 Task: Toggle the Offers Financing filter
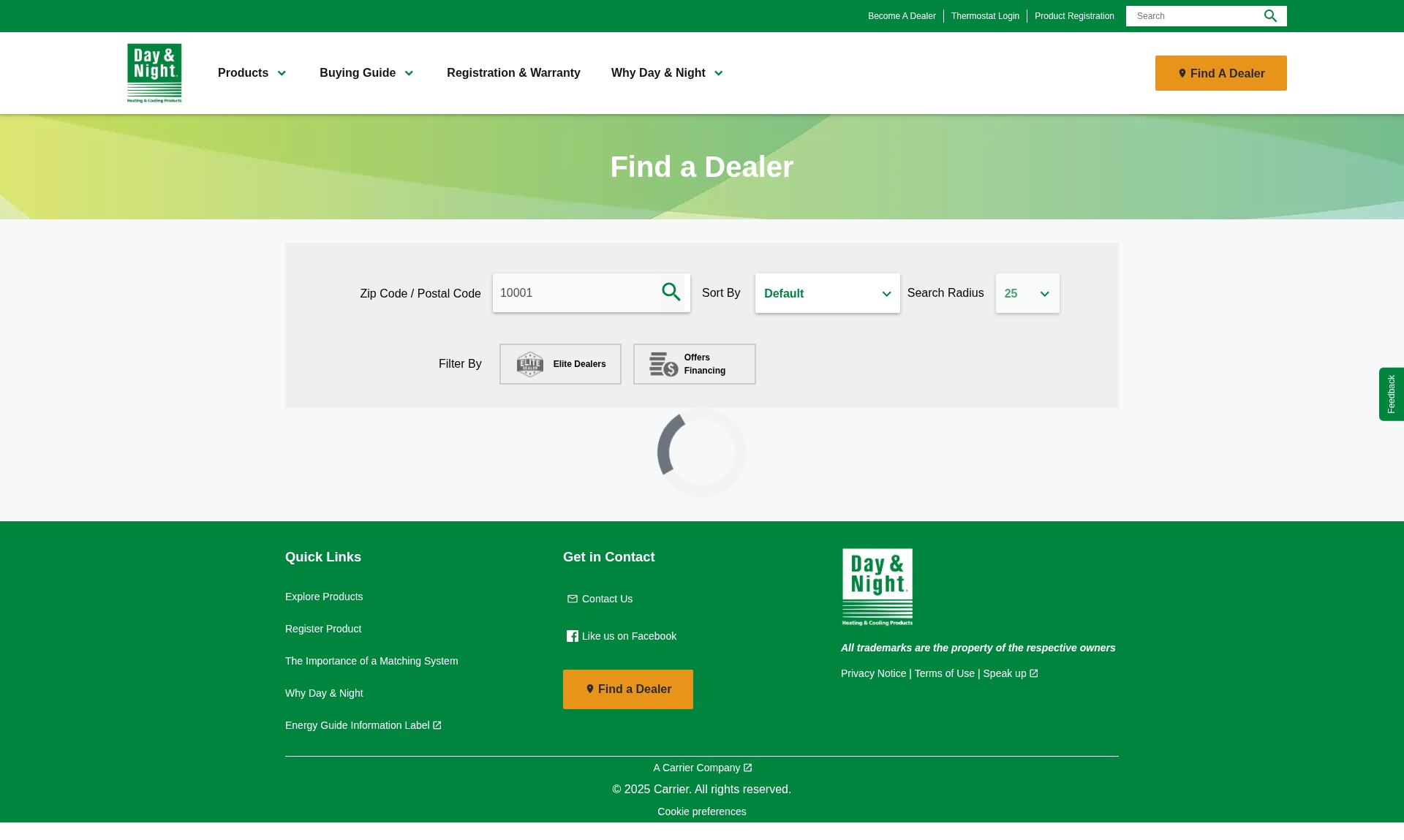click(x=695, y=364)
